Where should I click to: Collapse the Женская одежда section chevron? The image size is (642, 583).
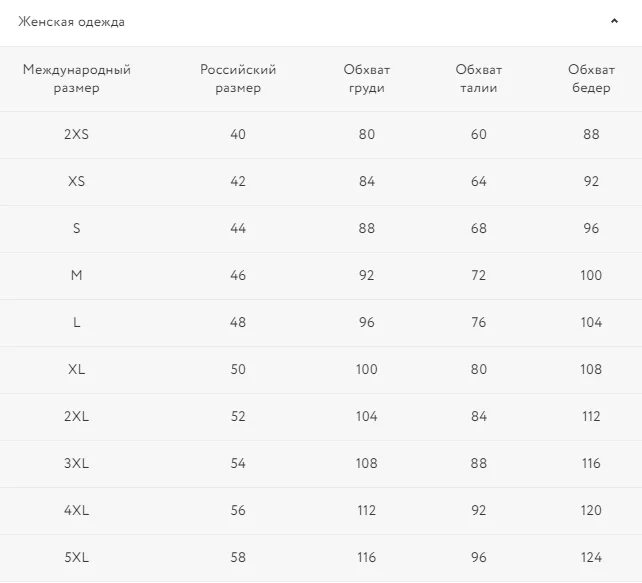click(x=614, y=21)
